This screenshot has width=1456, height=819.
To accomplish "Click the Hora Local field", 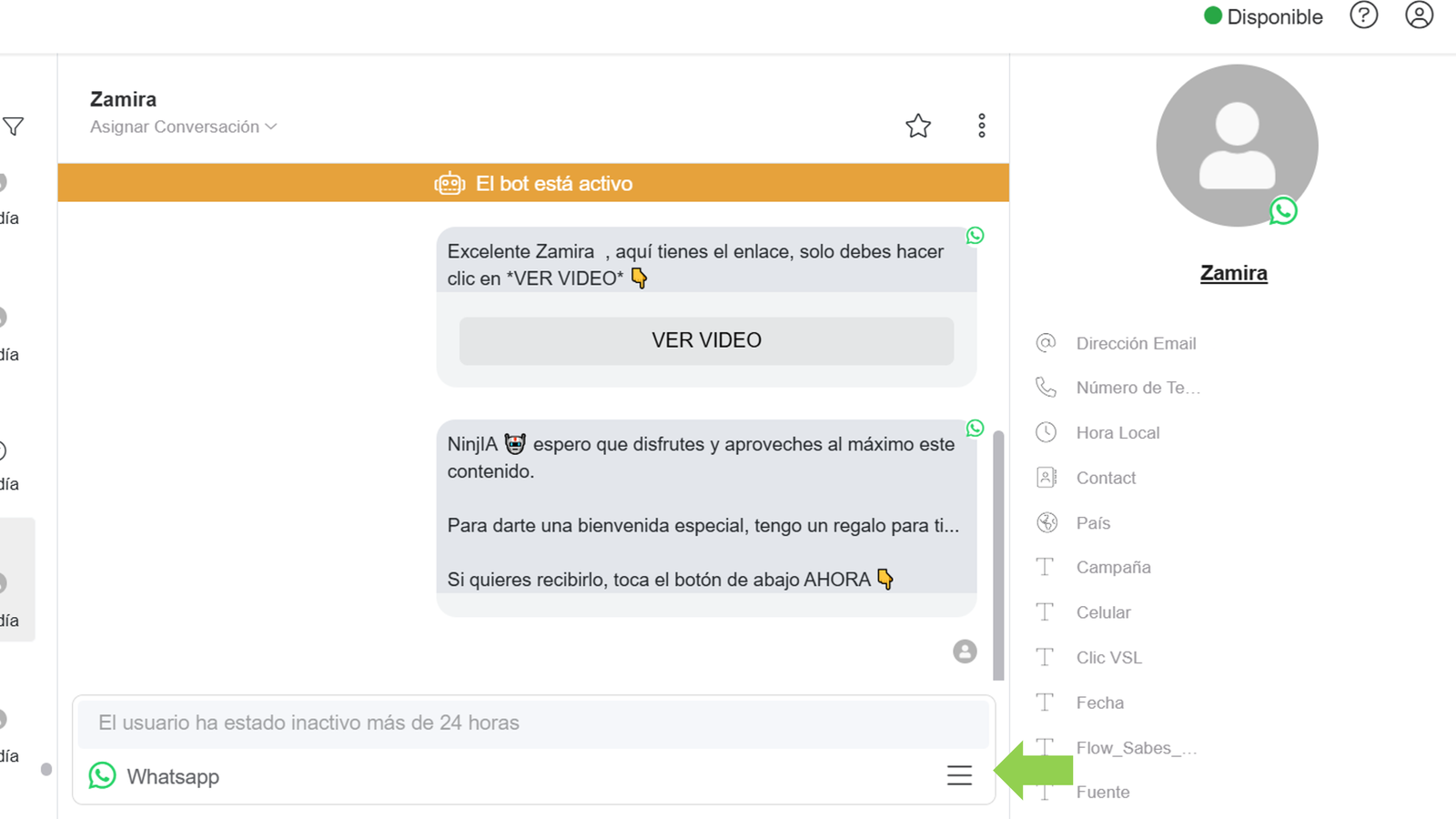I will [1117, 433].
